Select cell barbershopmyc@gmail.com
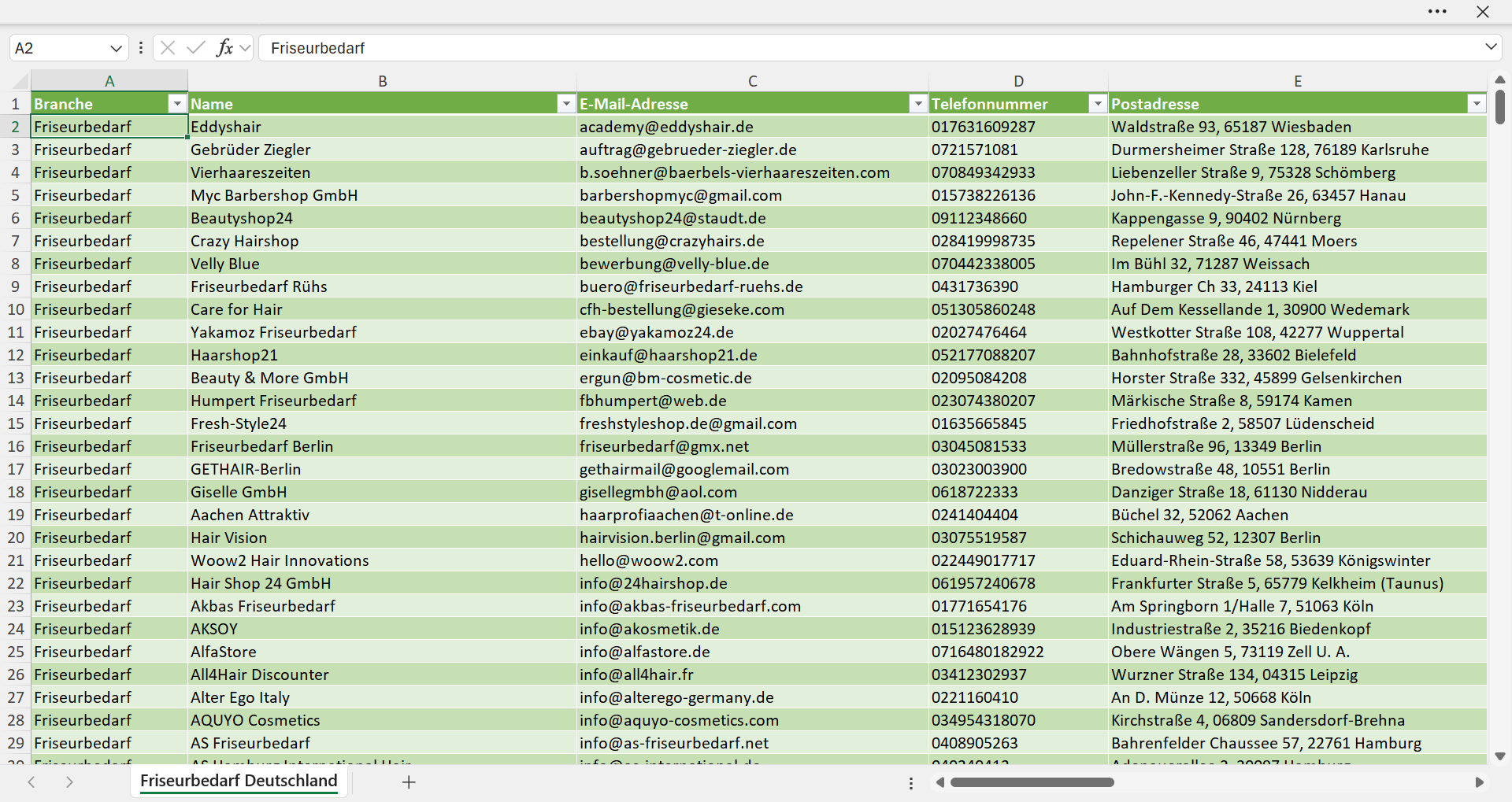This screenshot has height=802, width=1512. click(x=753, y=195)
